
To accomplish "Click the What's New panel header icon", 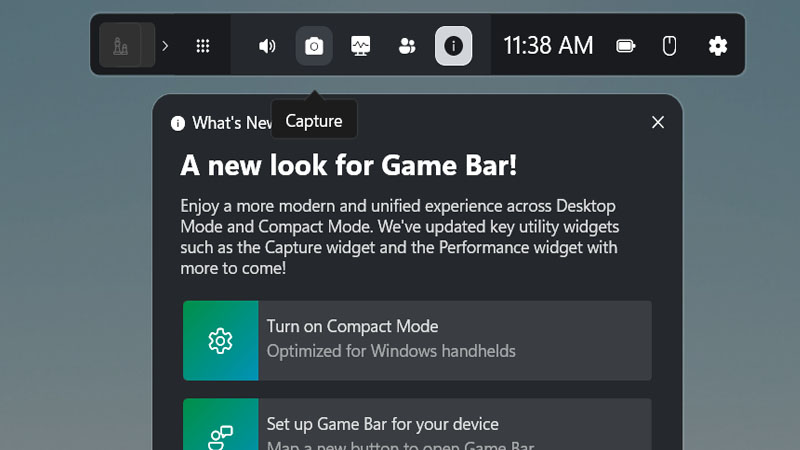I will pyautogui.click(x=178, y=123).
